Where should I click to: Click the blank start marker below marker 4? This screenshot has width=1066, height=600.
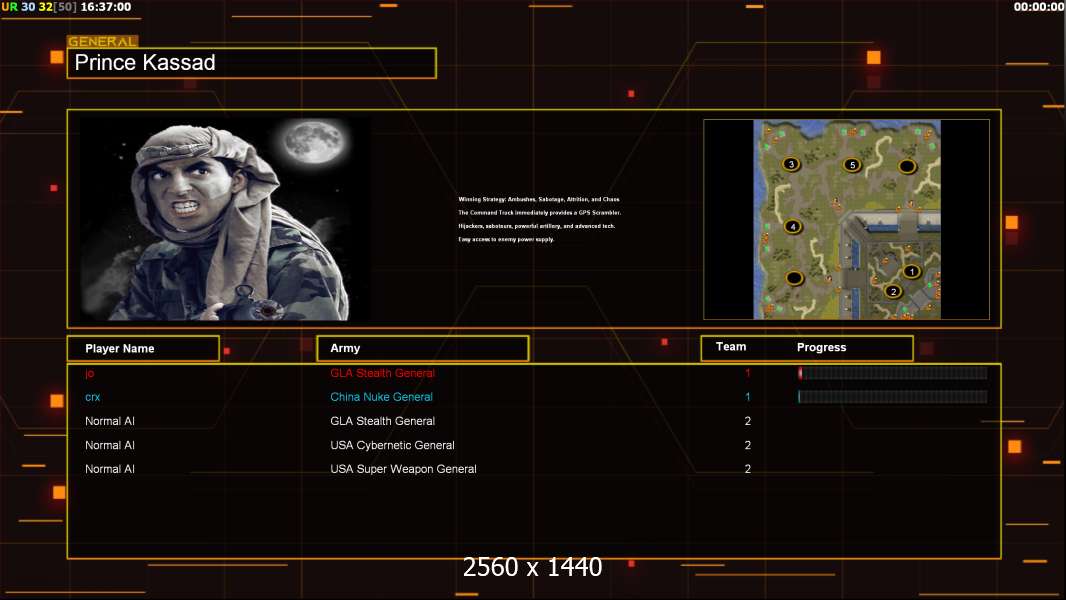pyautogui.click(x=794, y=278)
